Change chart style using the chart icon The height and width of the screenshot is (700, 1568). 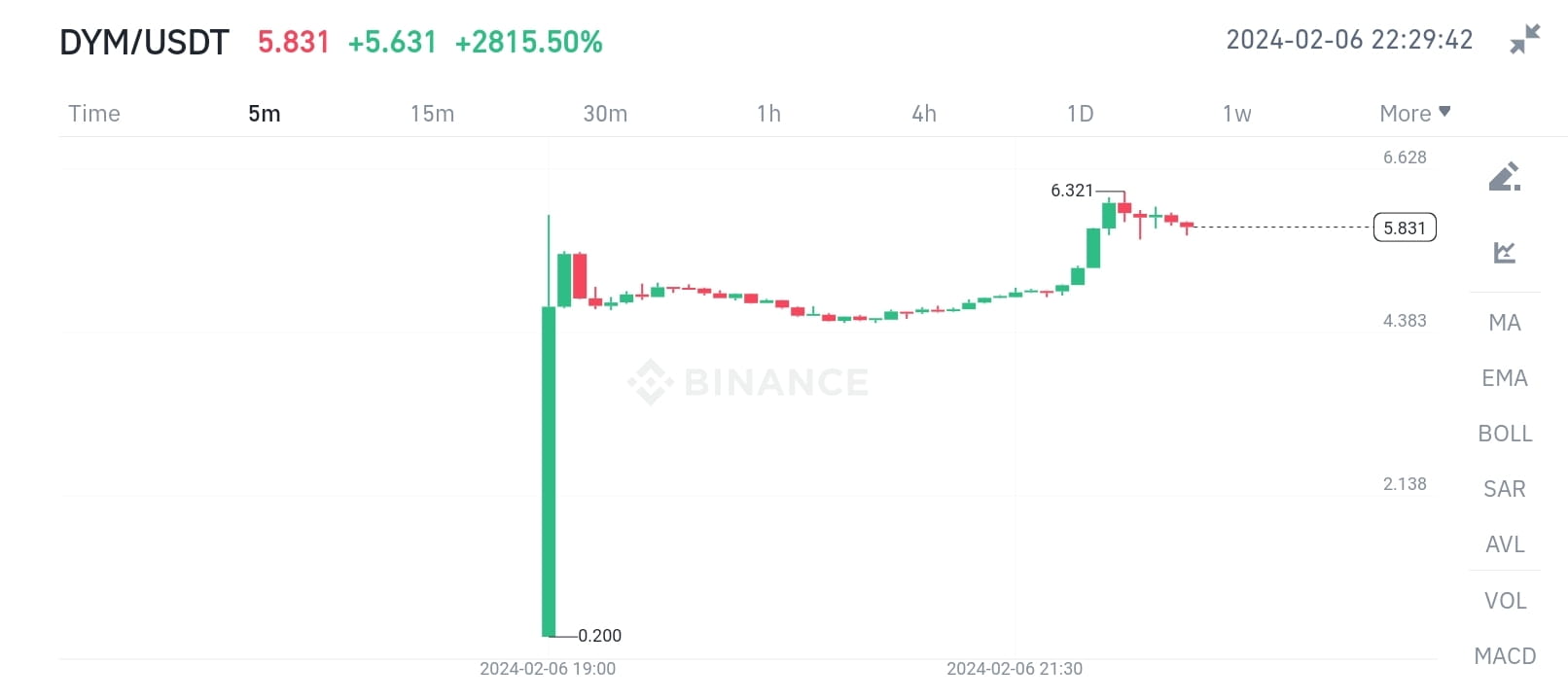pos(1505,250)
